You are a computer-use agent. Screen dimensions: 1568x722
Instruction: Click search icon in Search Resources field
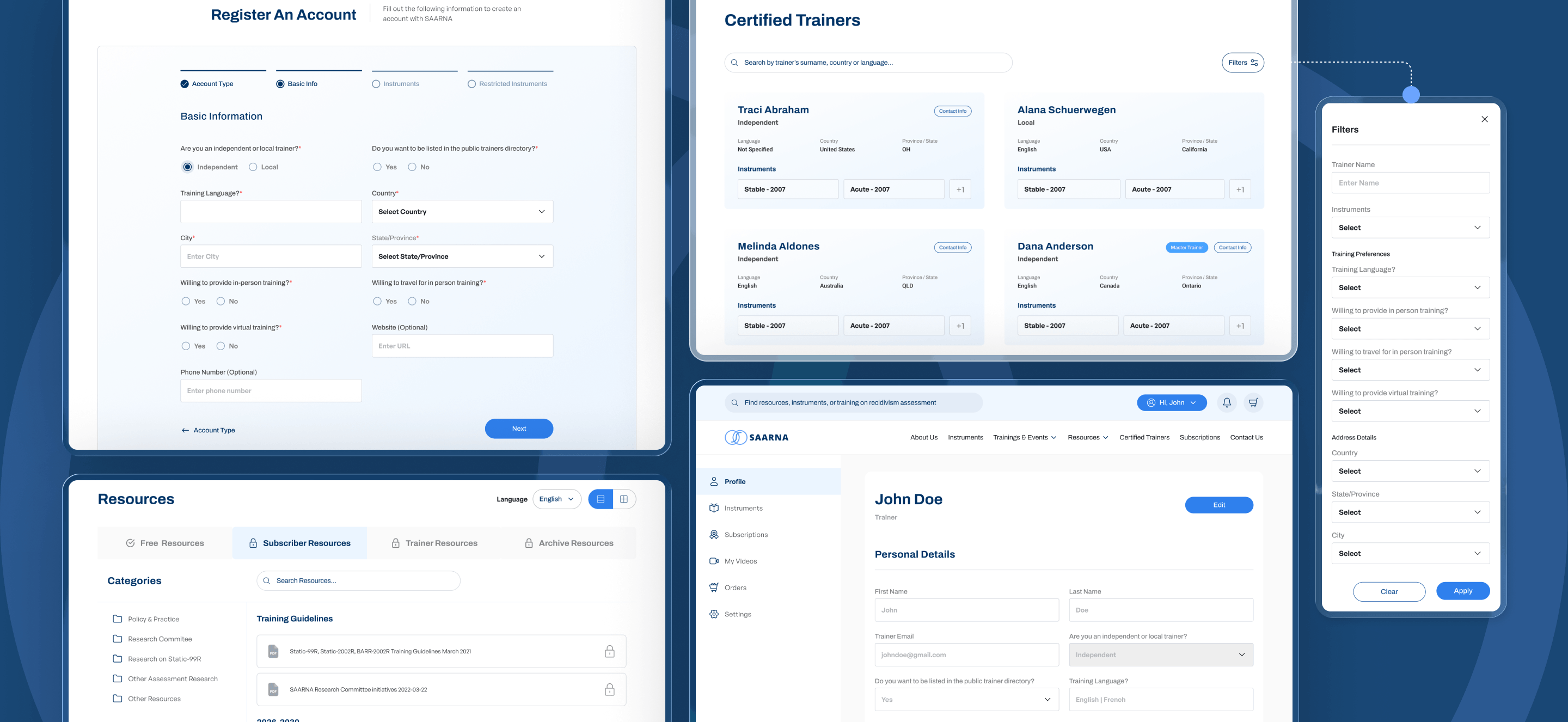267,581
